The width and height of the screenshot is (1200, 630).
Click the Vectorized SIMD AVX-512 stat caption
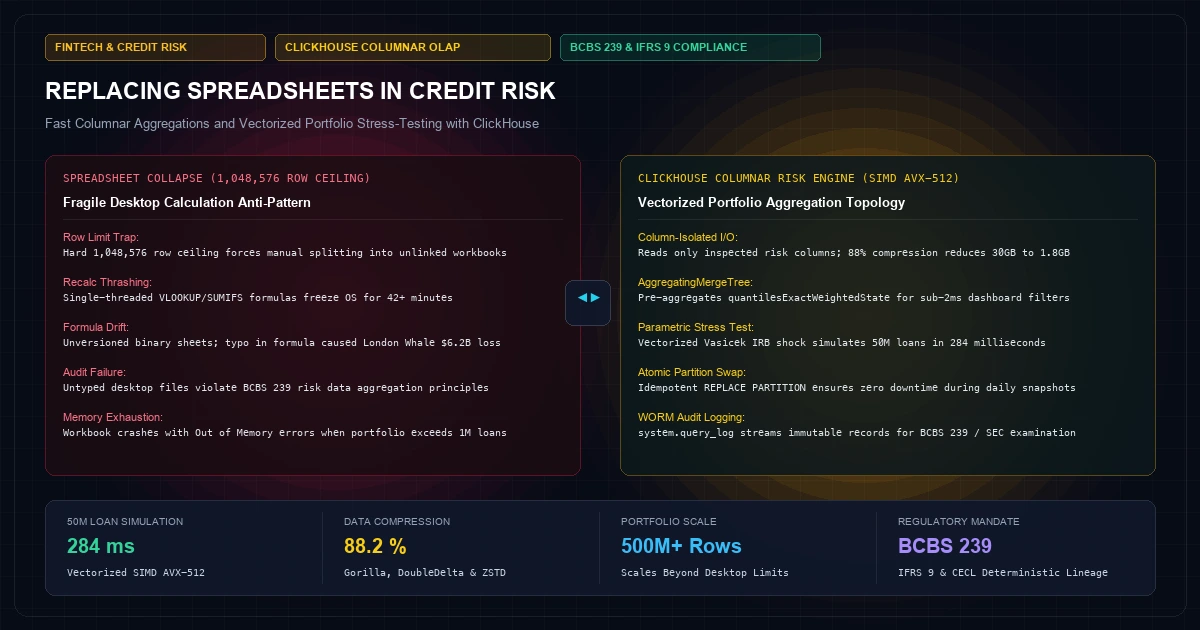click(134, 573)
